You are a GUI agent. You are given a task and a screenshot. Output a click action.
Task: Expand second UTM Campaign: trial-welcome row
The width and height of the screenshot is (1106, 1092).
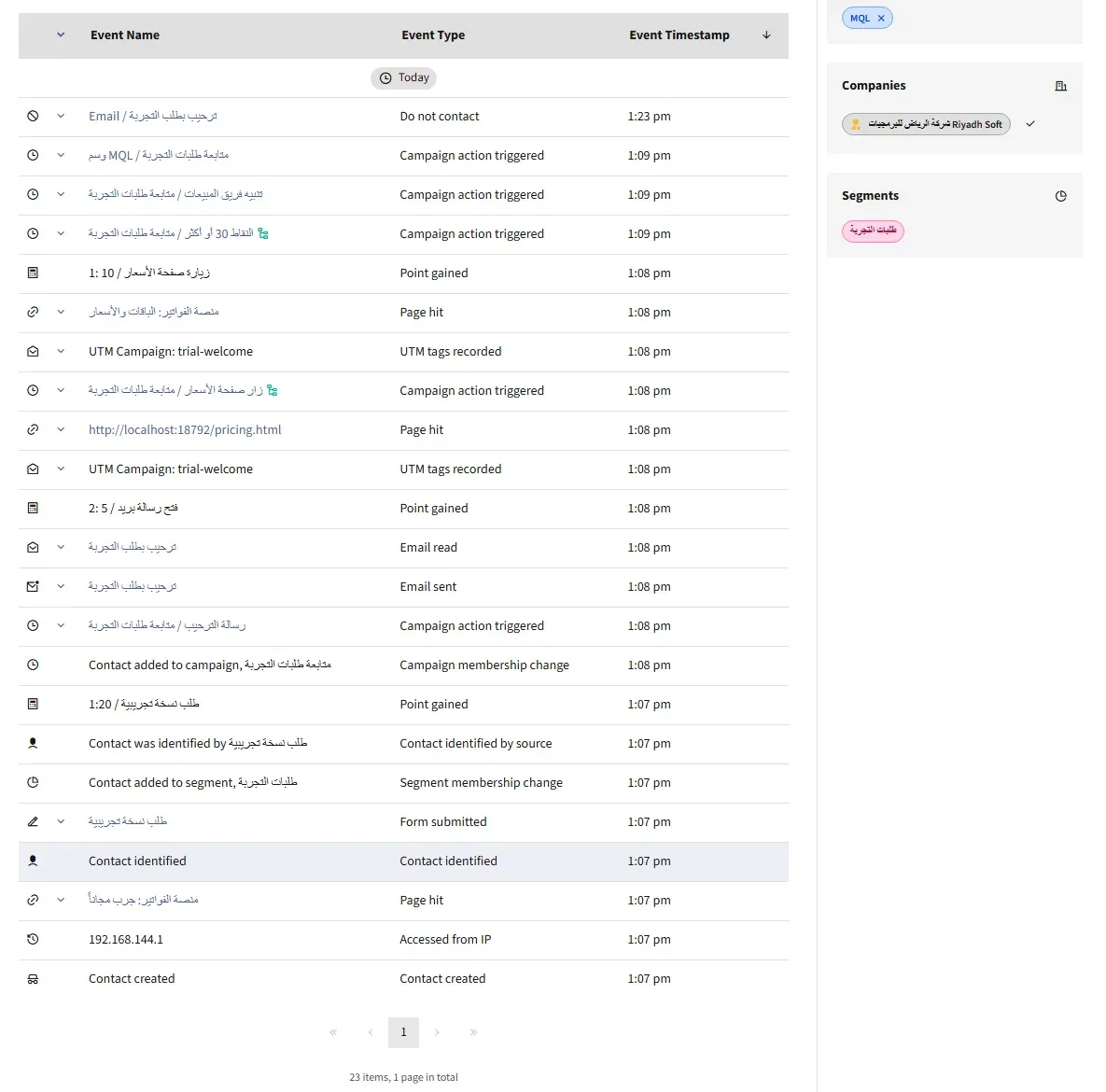pyautogui.click(x=61, y=469)
